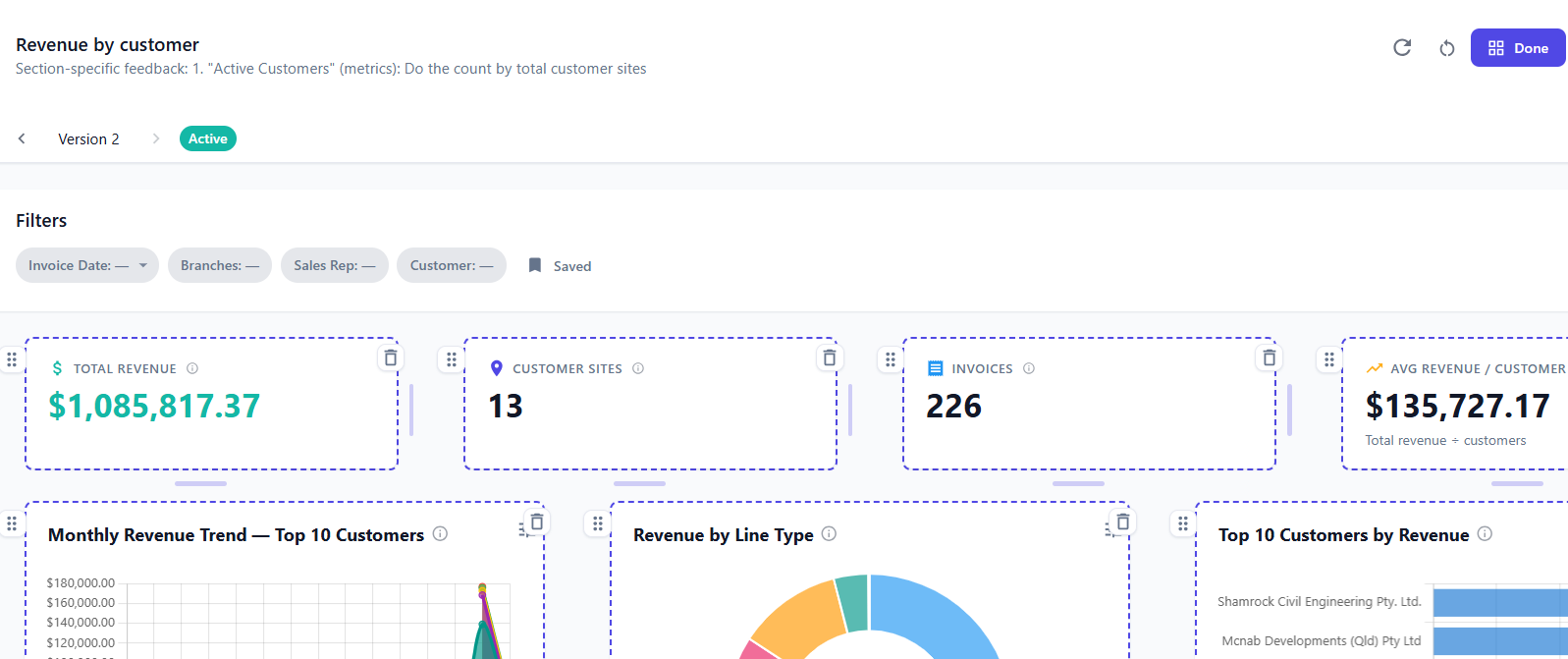1568x659 pixels.
Task: Click the $135,727.17 average revenue value
Action: coord(1457,406)
